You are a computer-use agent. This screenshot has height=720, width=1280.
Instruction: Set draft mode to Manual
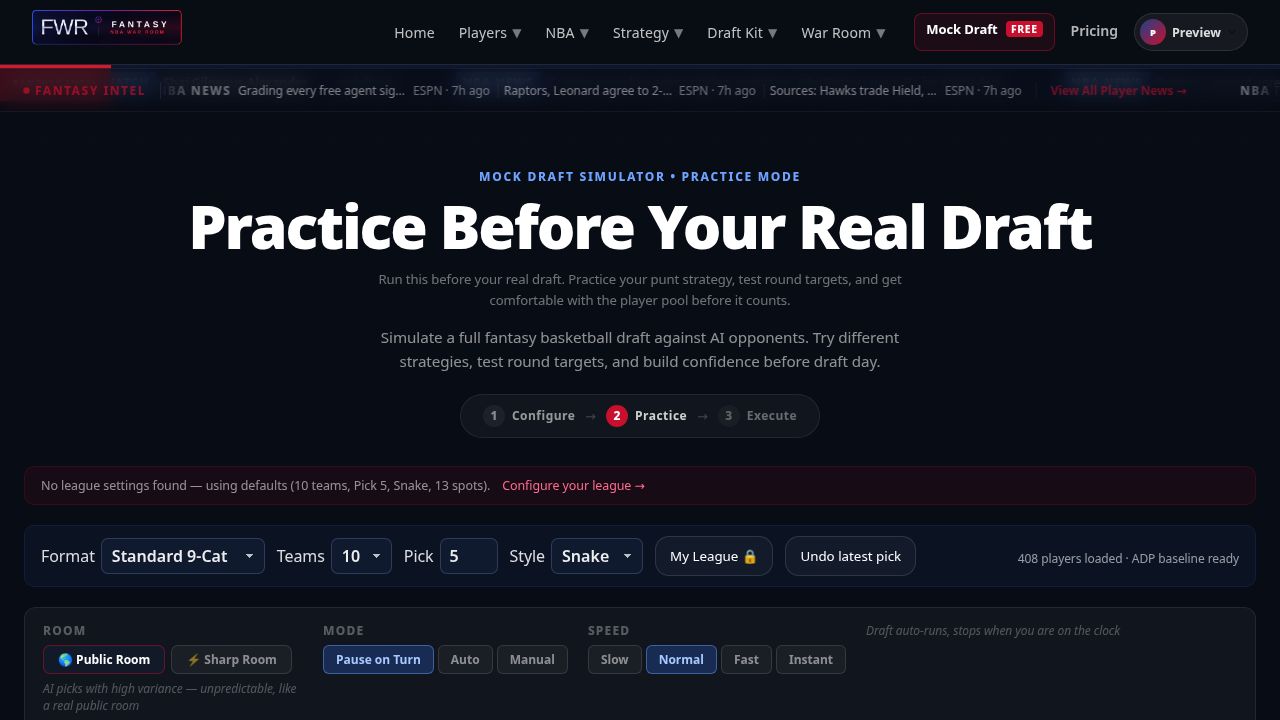[532, 659]
